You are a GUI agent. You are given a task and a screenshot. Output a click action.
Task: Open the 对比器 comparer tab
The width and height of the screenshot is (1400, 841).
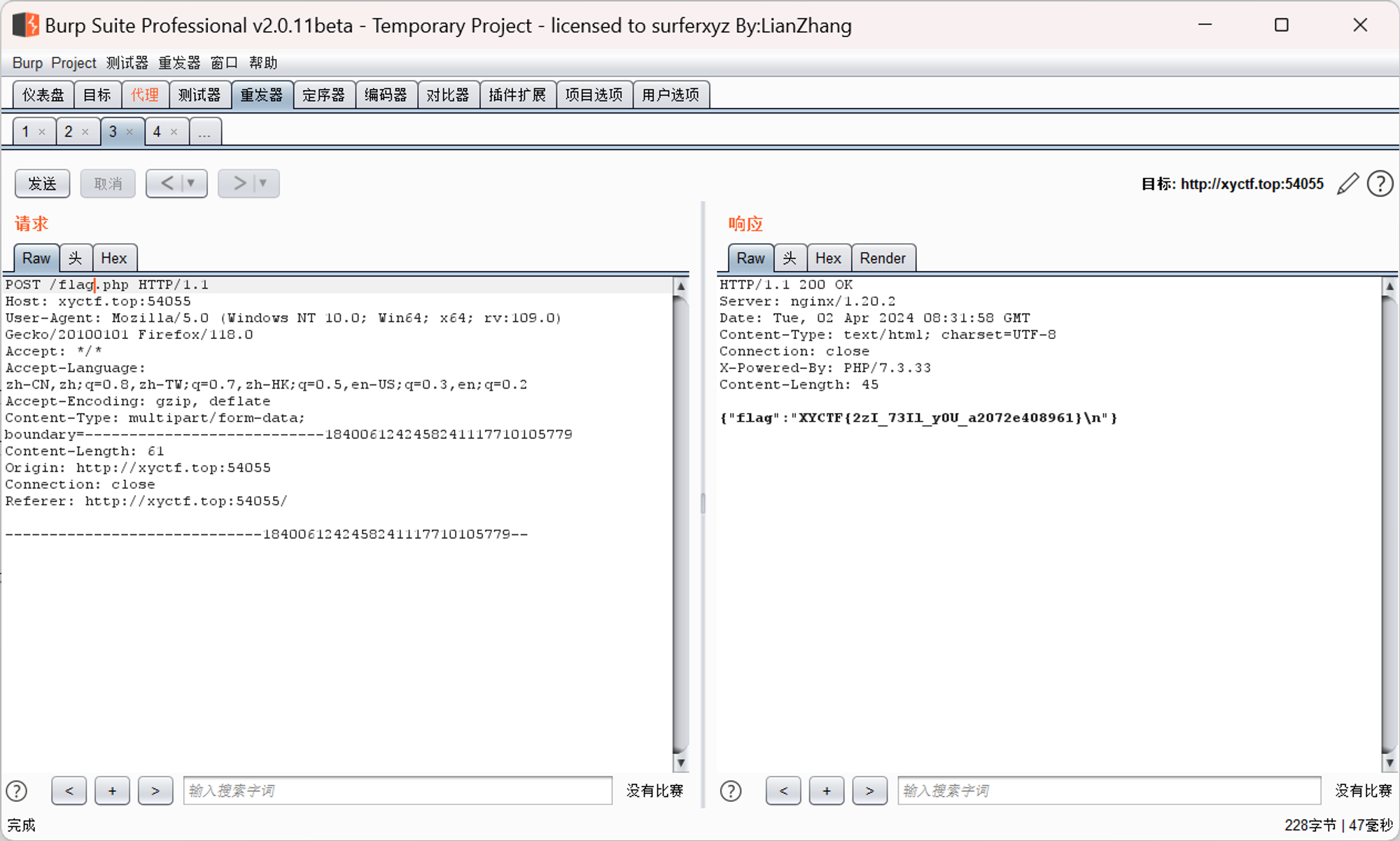[448, 95]
